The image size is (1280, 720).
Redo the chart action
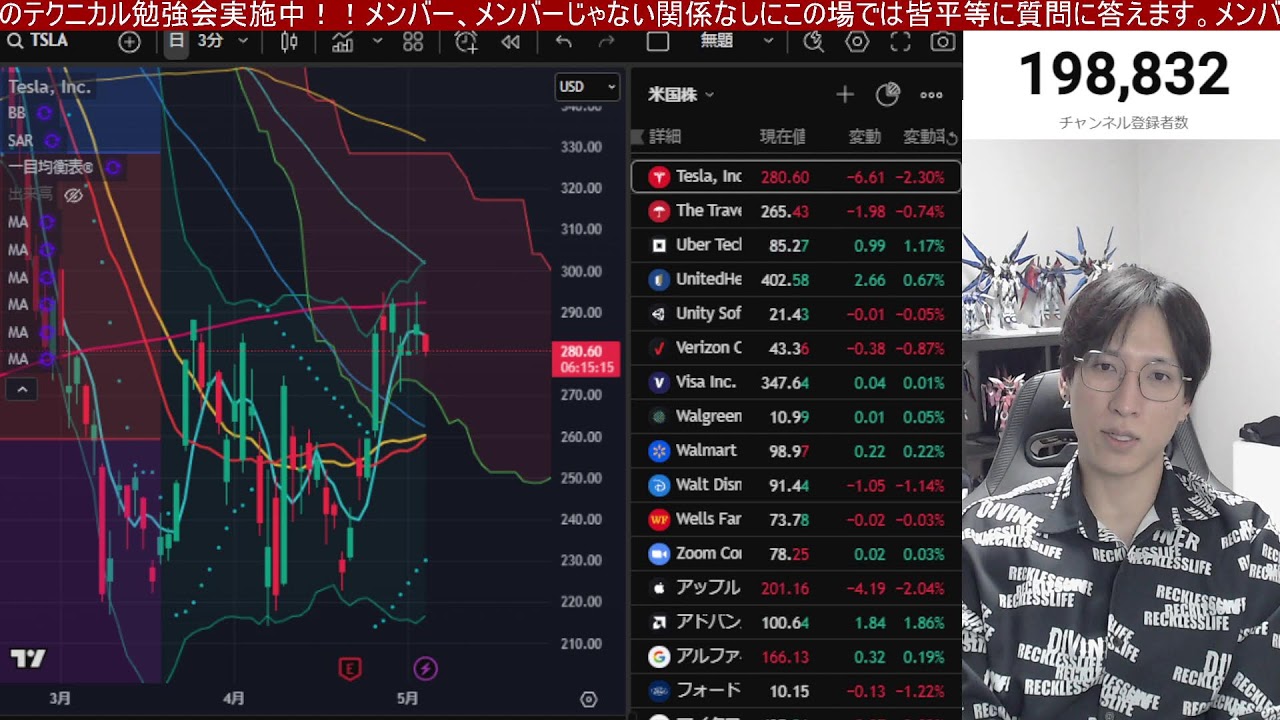point(606,42)
